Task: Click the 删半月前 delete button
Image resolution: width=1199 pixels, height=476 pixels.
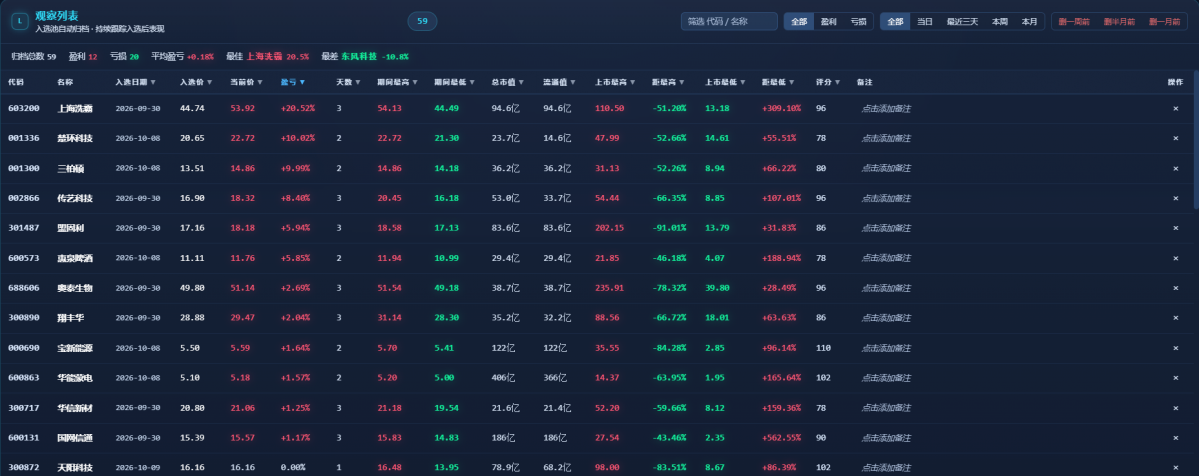Action: [x=1119, y=21]
